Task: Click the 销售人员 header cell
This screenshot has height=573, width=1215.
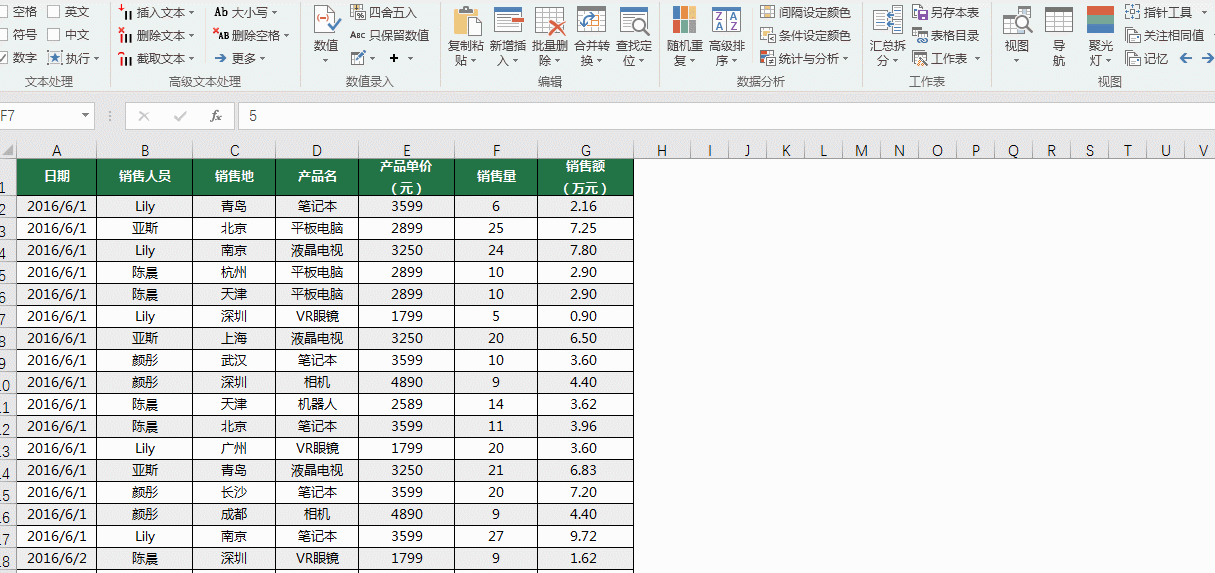Action: pos(145,176)
